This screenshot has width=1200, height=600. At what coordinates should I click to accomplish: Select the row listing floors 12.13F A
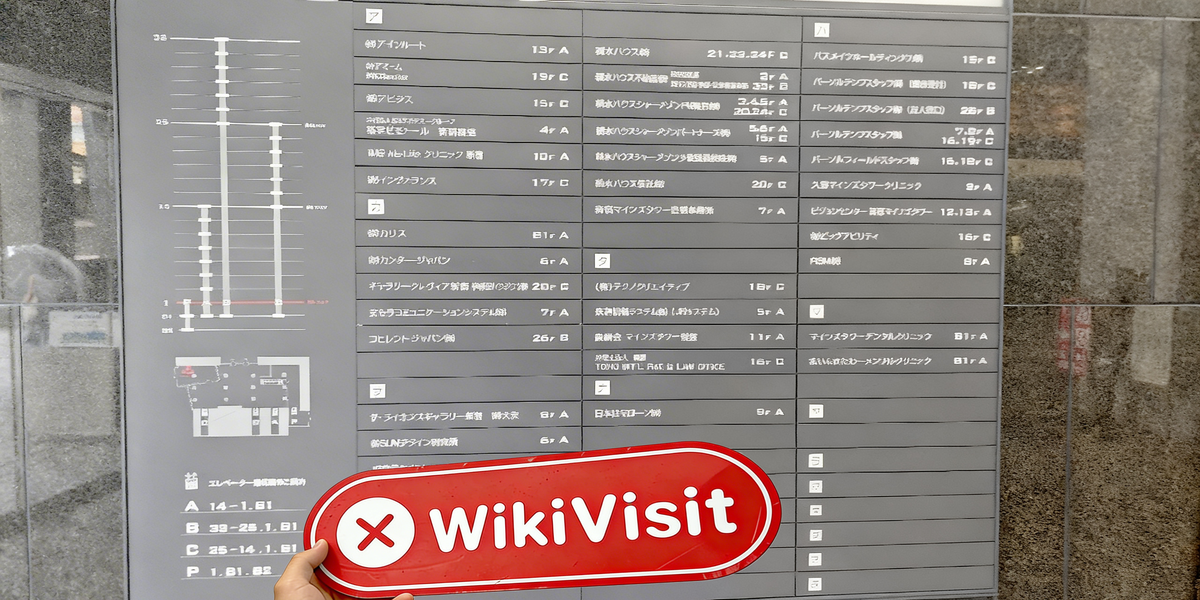(x=902, y=211)
